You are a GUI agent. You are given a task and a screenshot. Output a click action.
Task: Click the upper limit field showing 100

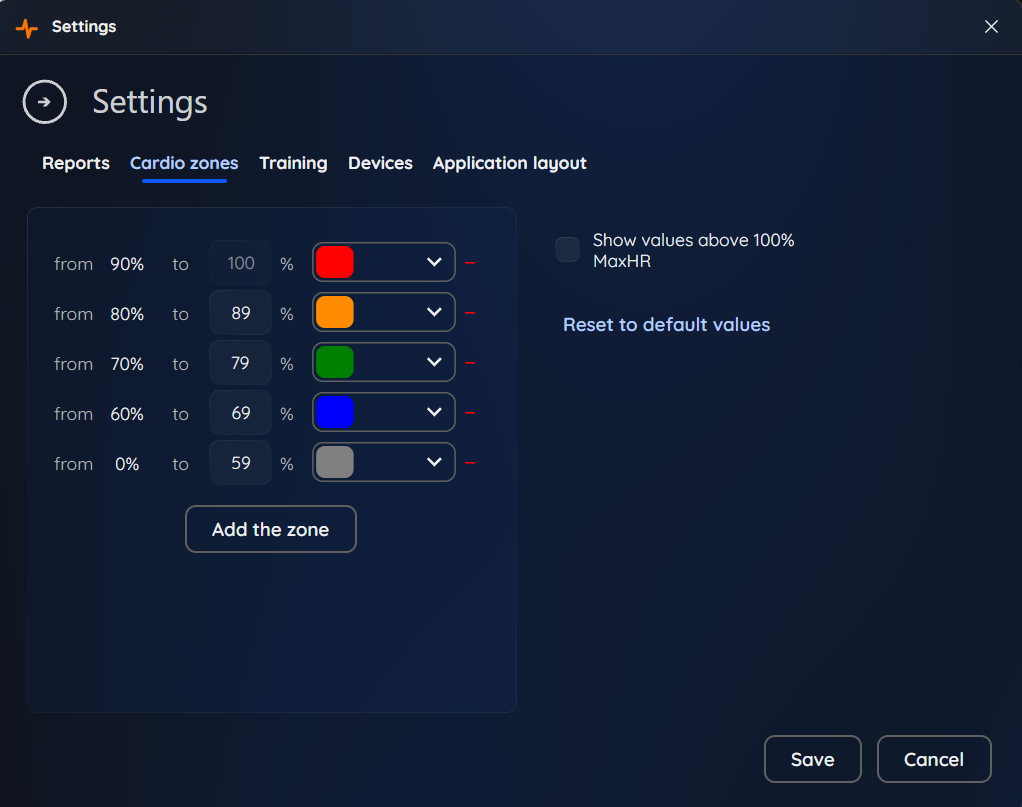(x=241, y=263)
